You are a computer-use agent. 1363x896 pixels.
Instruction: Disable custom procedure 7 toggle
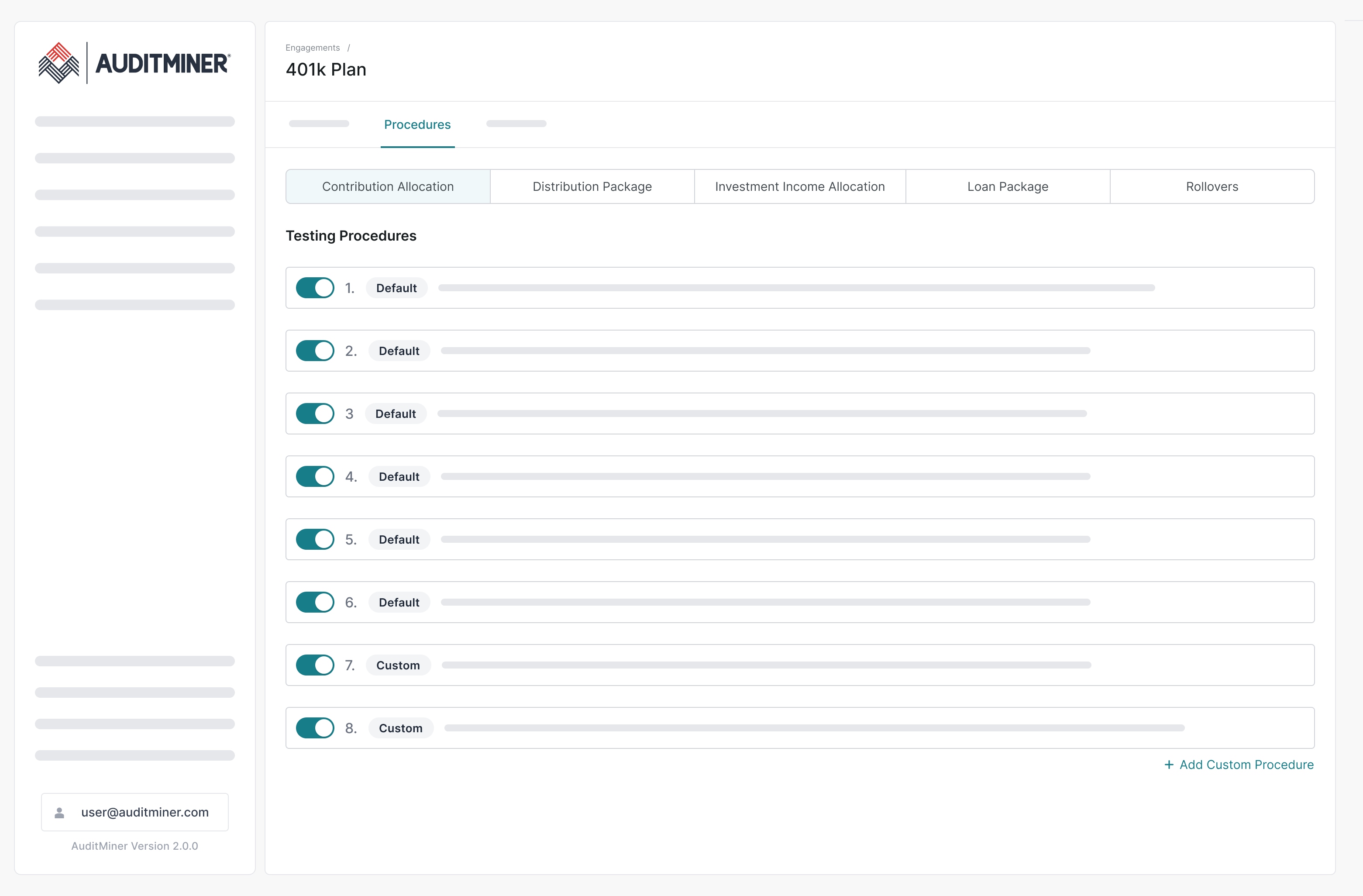[x=315, y=665]
